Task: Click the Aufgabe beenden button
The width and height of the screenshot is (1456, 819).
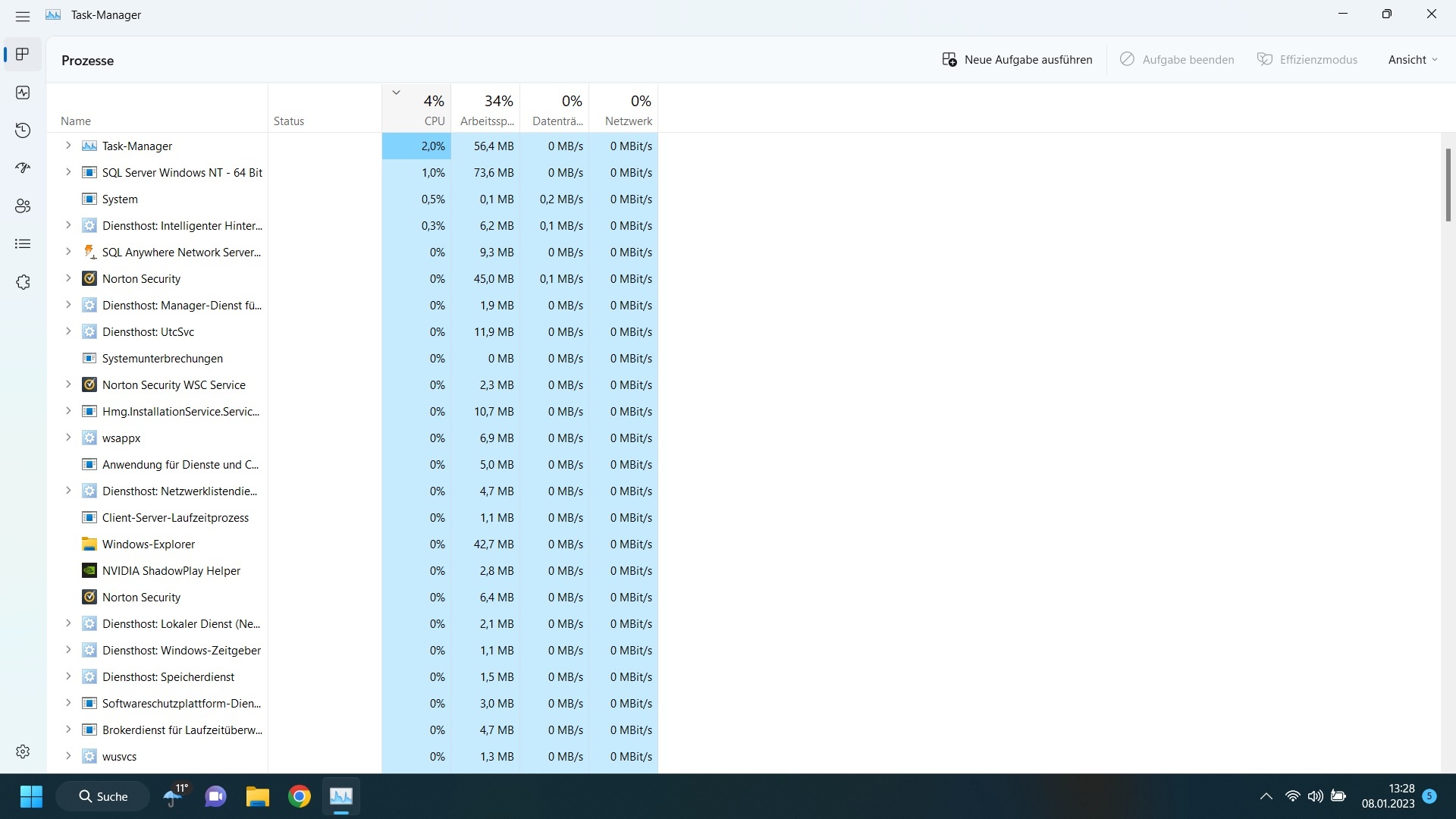Action: [x=1177, y=60]
